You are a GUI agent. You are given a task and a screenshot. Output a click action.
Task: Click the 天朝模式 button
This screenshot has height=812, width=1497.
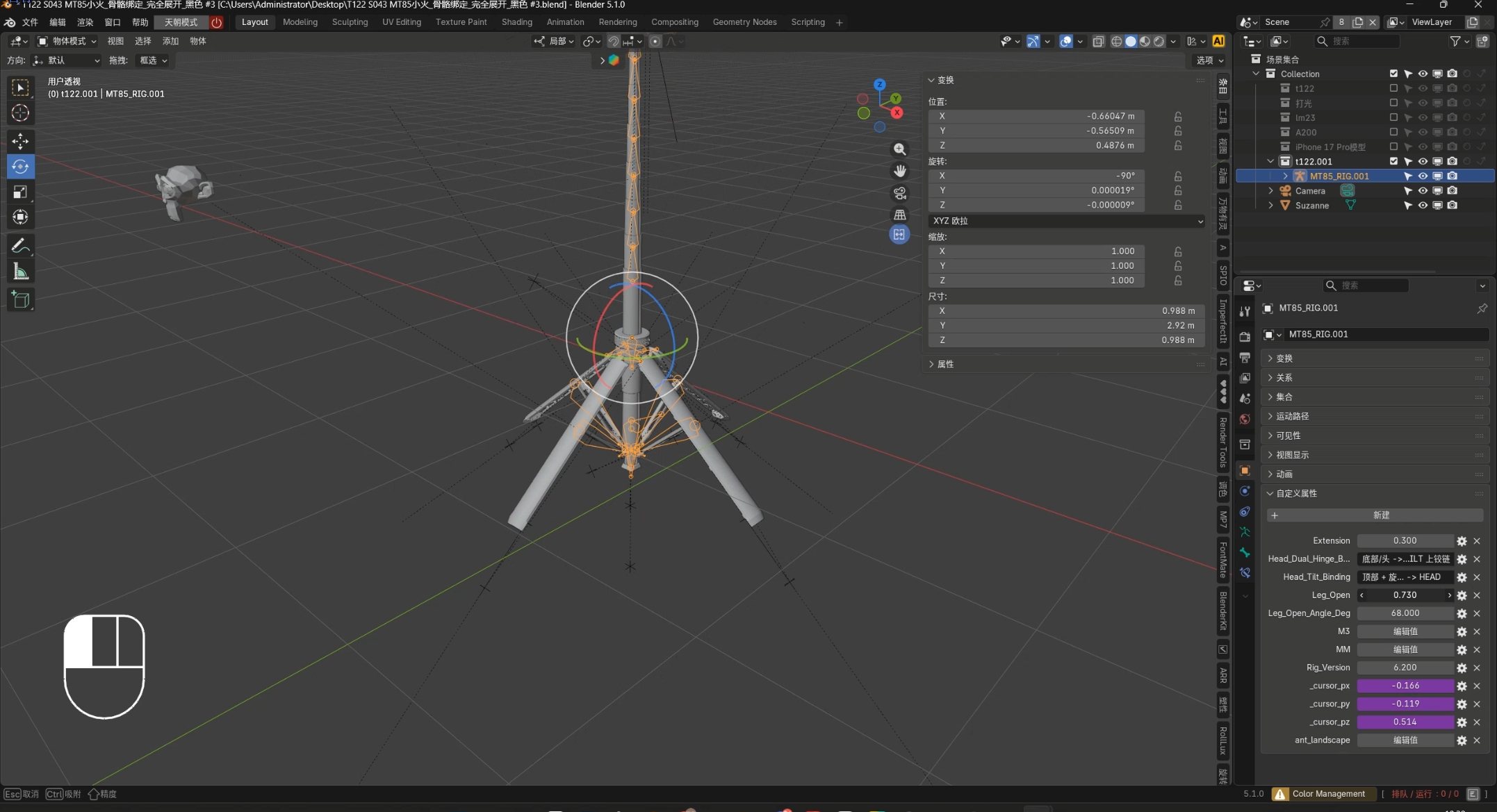point(181,22)
